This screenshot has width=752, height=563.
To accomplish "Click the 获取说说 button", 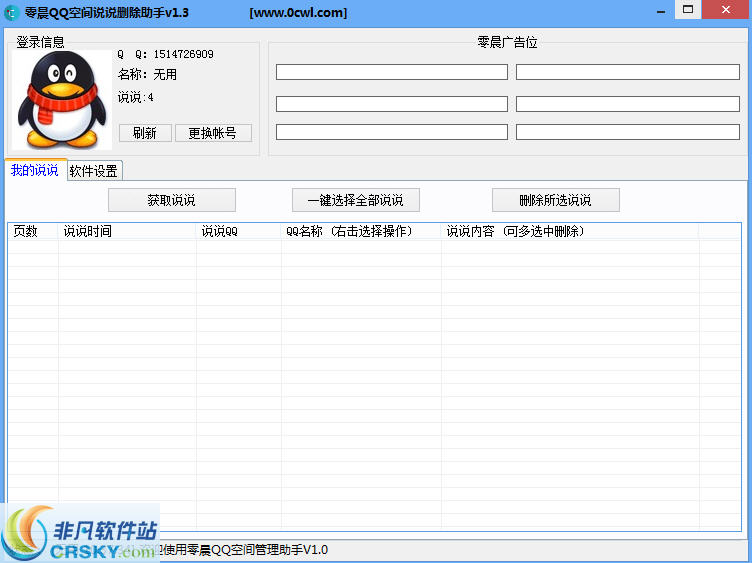I will (172, 200).
